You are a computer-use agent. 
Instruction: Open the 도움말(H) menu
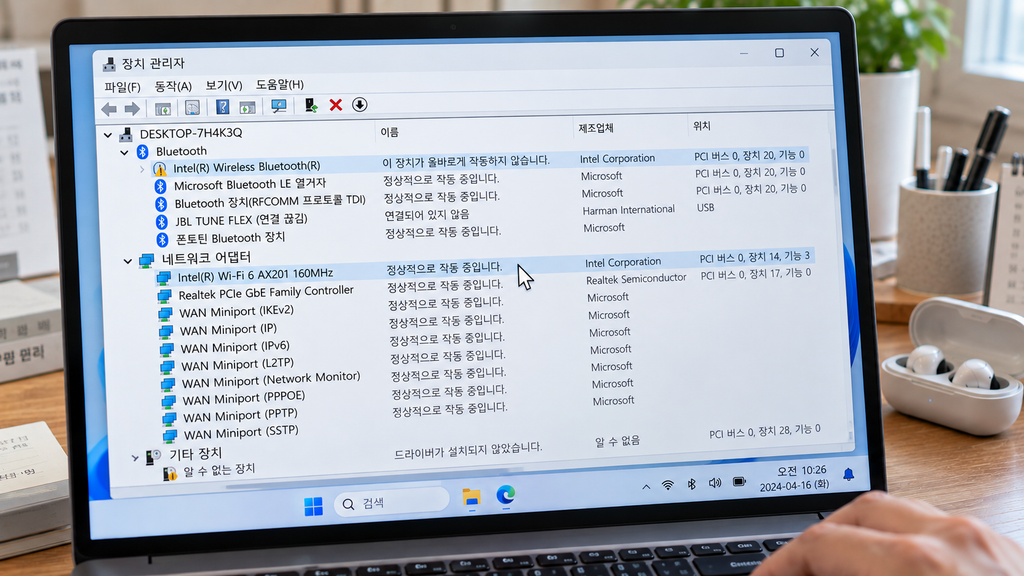280,84
